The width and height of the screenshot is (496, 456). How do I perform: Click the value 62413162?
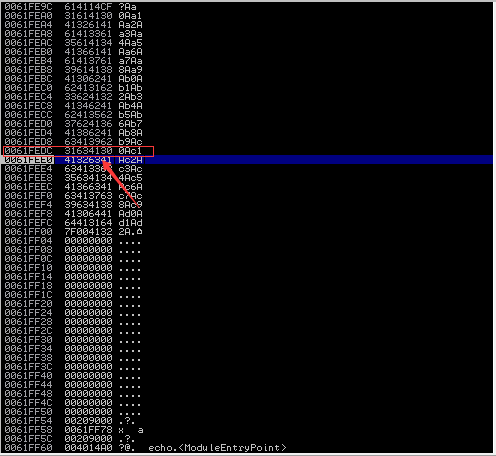(88, 88)
